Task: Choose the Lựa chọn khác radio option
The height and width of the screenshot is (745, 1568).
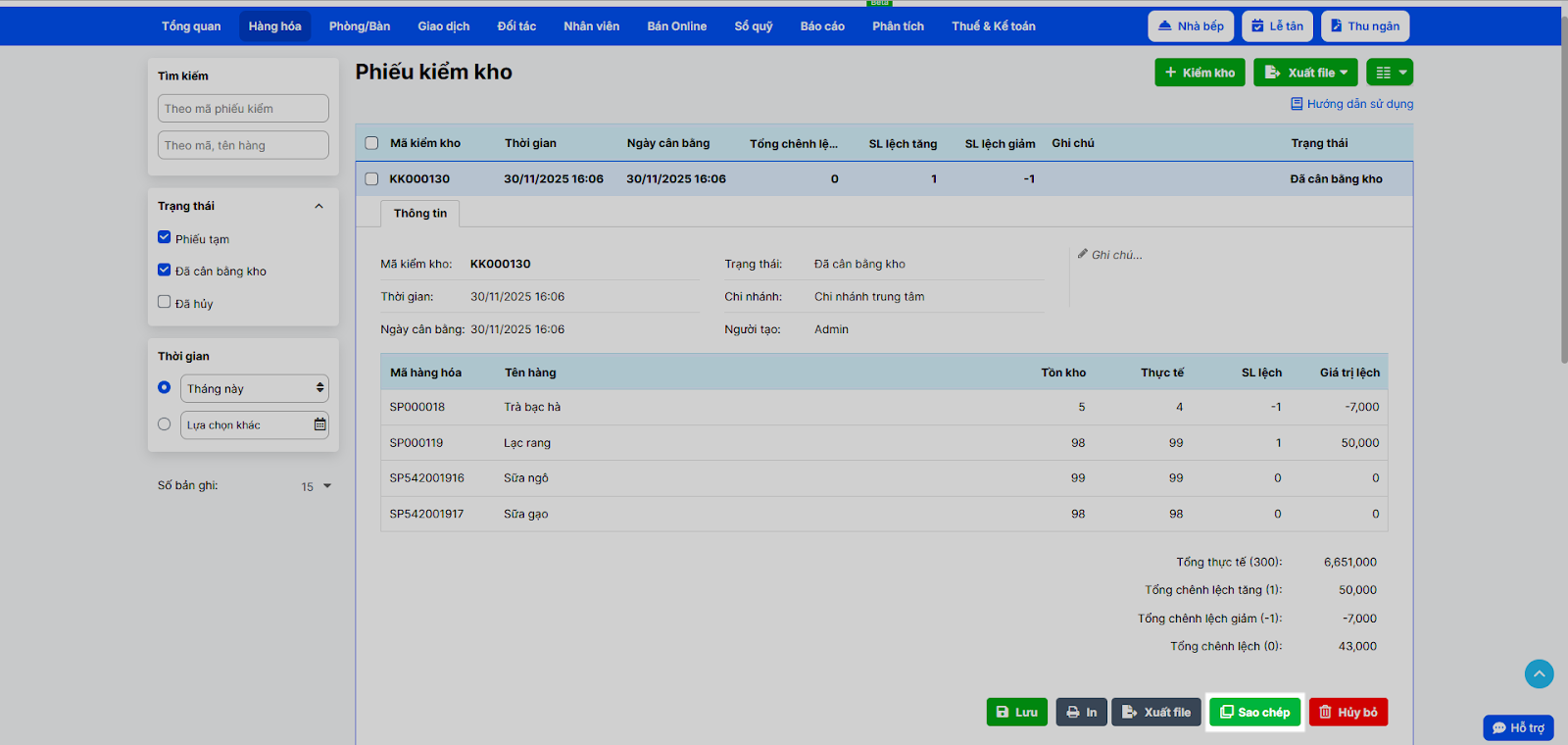Action: point(165,424)
